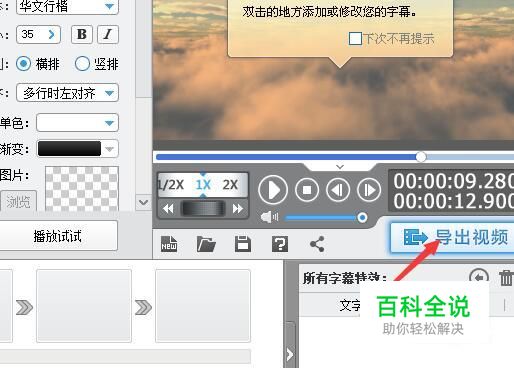
Task: Click the volume slider knob
Action: pos(362,218)
